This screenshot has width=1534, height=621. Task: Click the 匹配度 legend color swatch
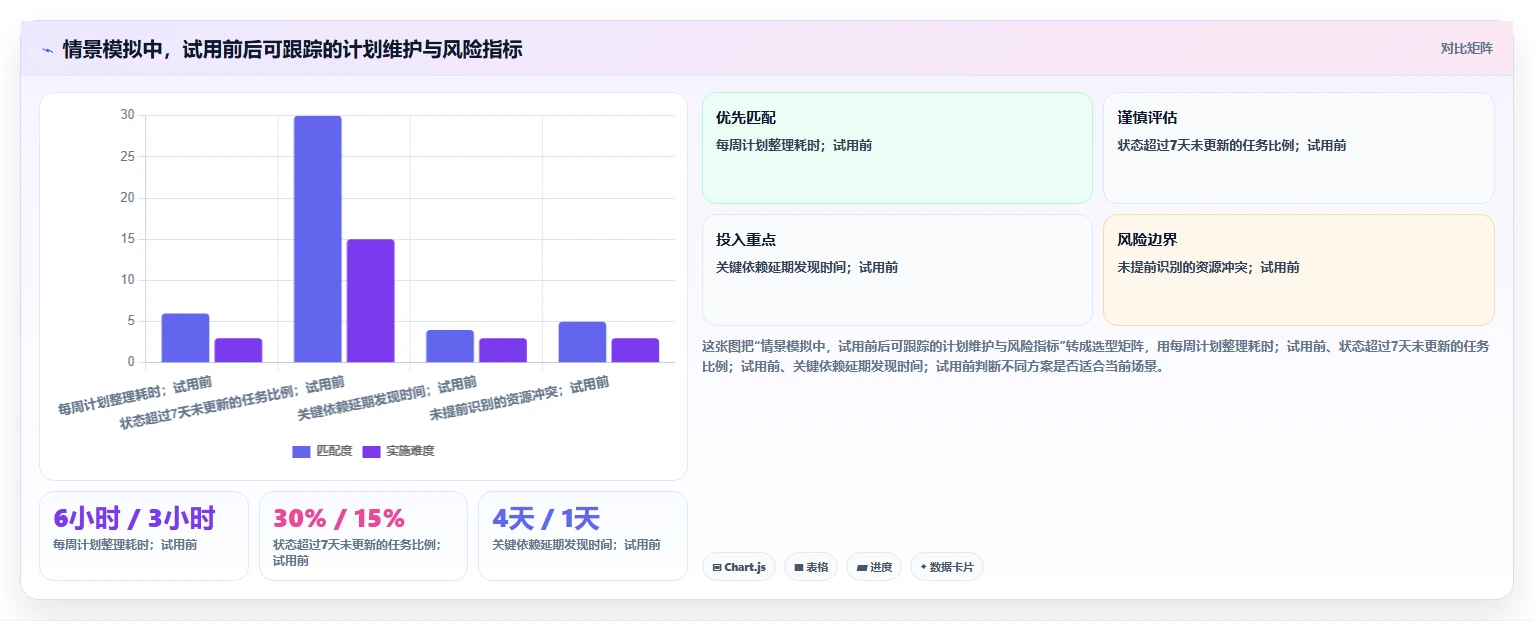(301, 451)
